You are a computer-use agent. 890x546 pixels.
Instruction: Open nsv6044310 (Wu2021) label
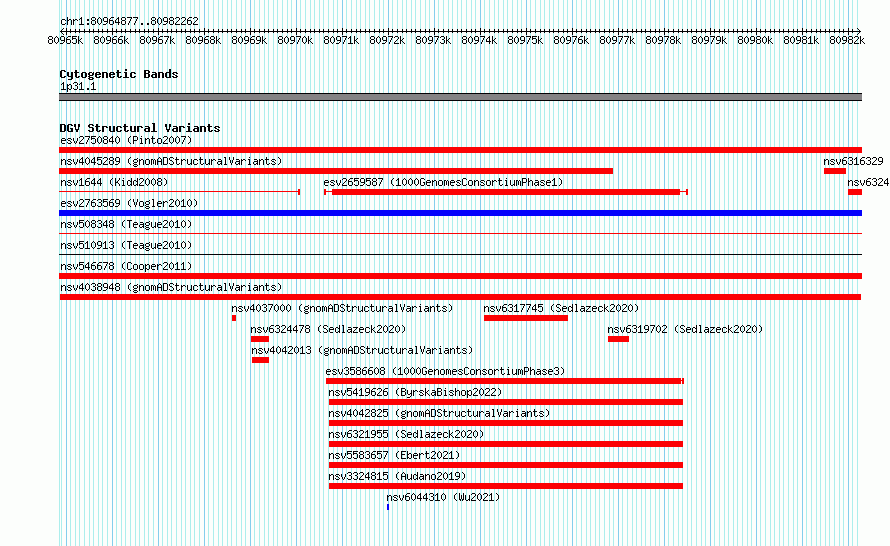(x=443, y=497)
